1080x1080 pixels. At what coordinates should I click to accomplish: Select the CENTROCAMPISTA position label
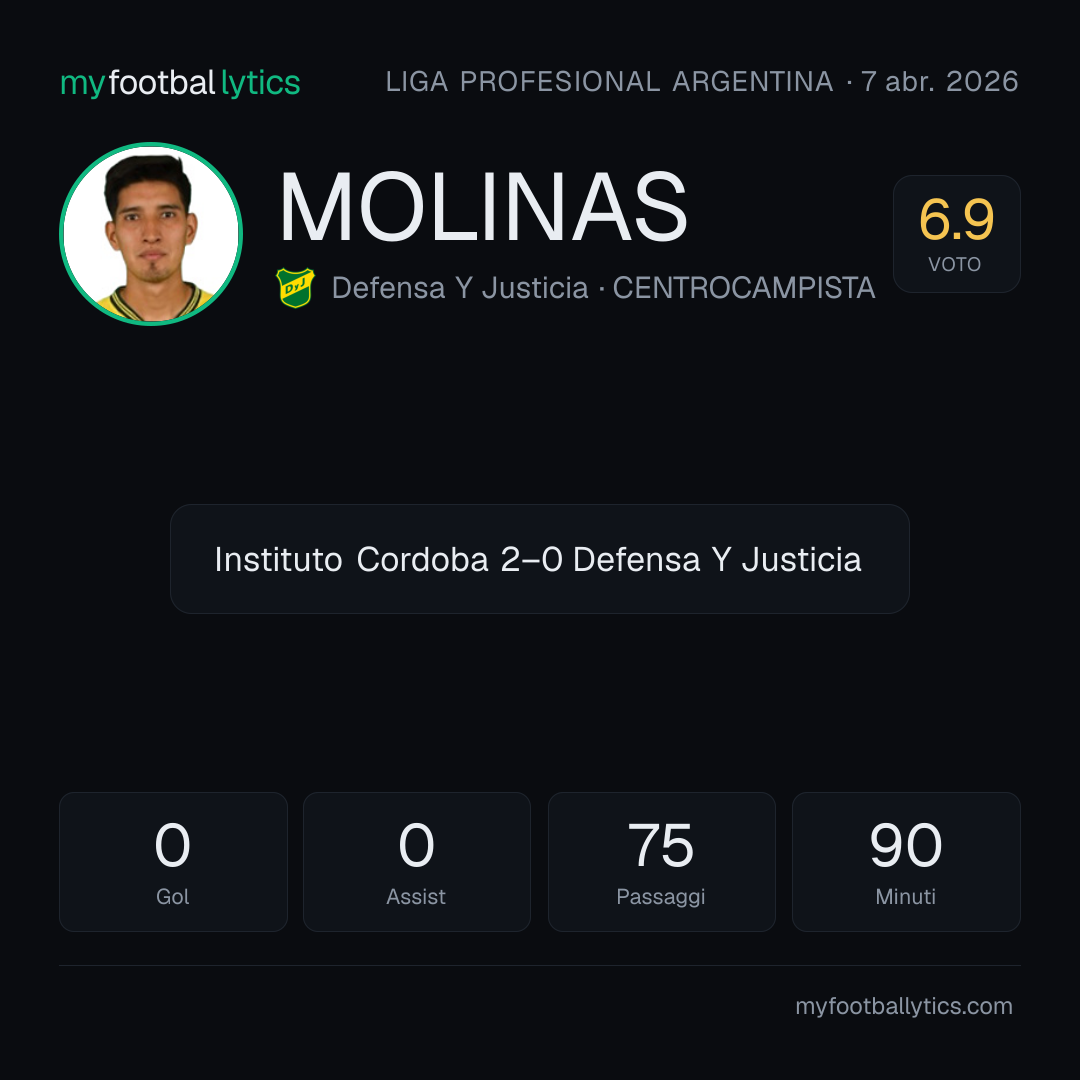744,288
